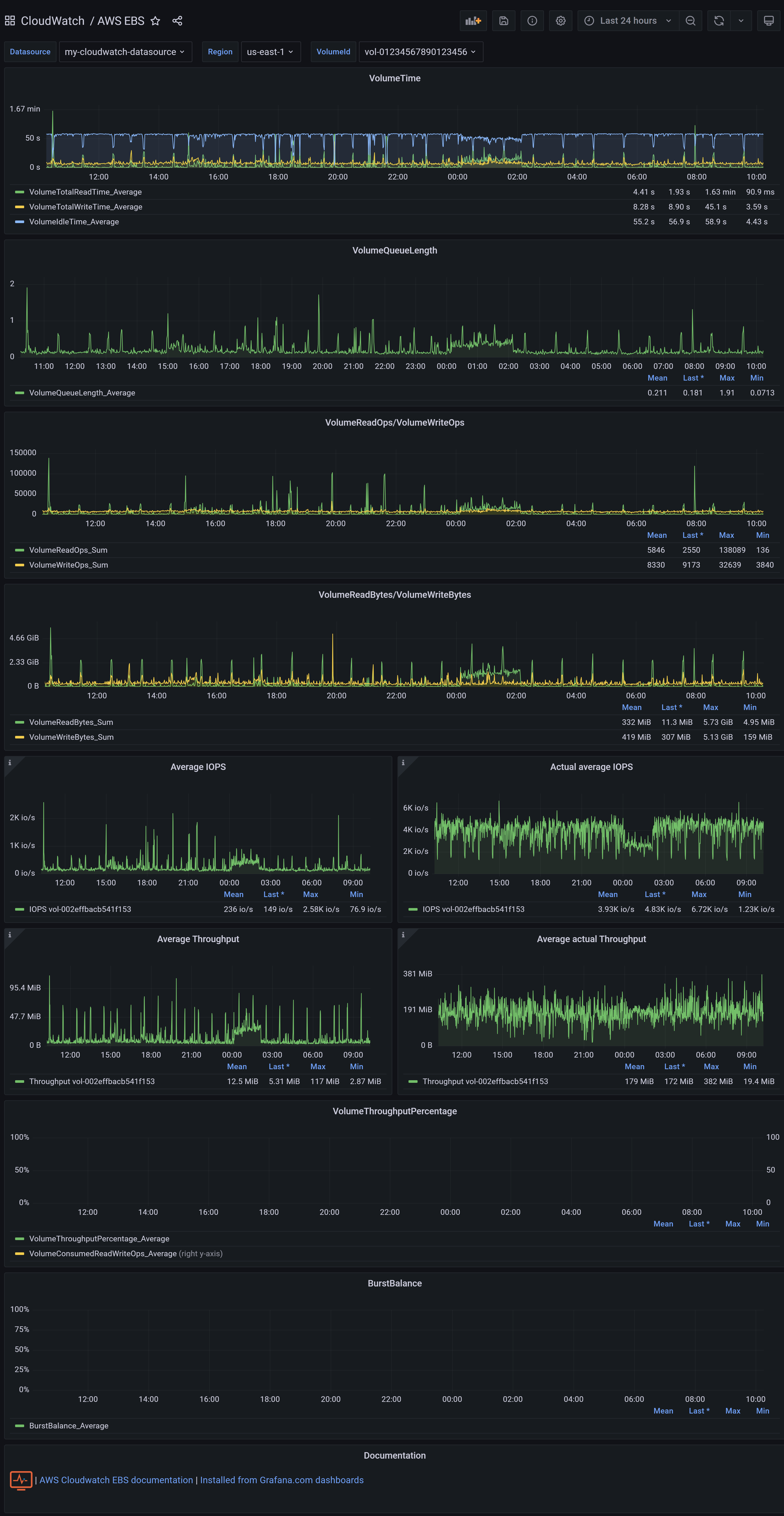The width and height of the screenshot is (784, 1516).
Task: Open the BurstBalance panel title menu
Action: pyautogui.click(x=395, y=1283)
